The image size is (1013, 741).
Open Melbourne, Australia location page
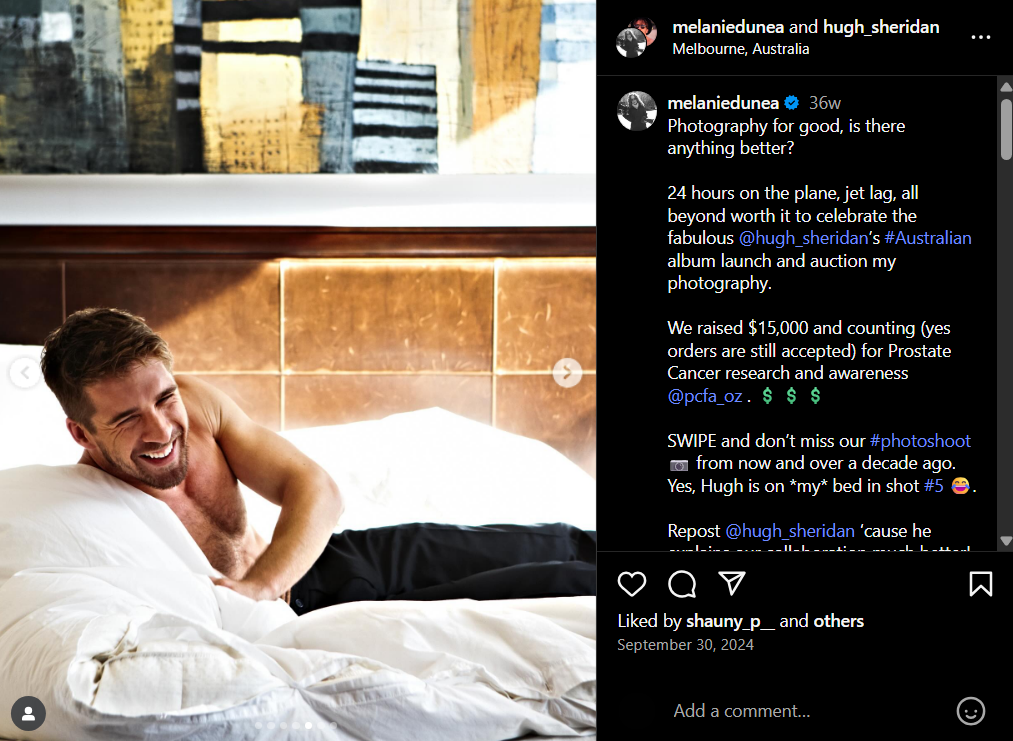point(740,49)
